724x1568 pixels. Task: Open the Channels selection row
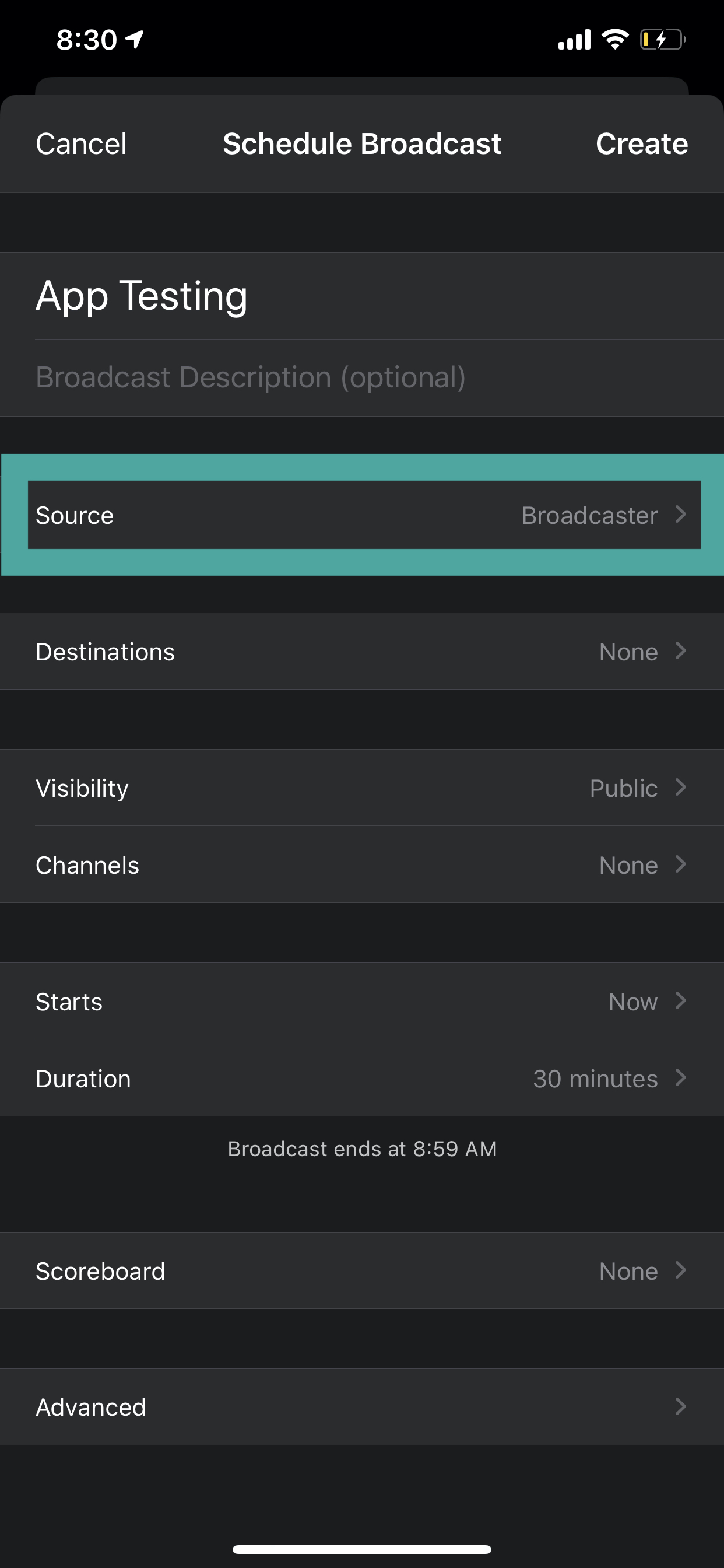[x=363, y=865]
